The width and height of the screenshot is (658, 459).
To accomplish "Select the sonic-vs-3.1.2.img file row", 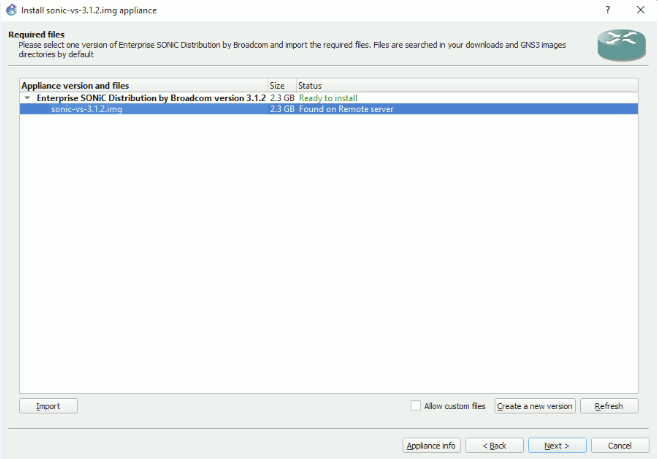I will tap(329, 109).
